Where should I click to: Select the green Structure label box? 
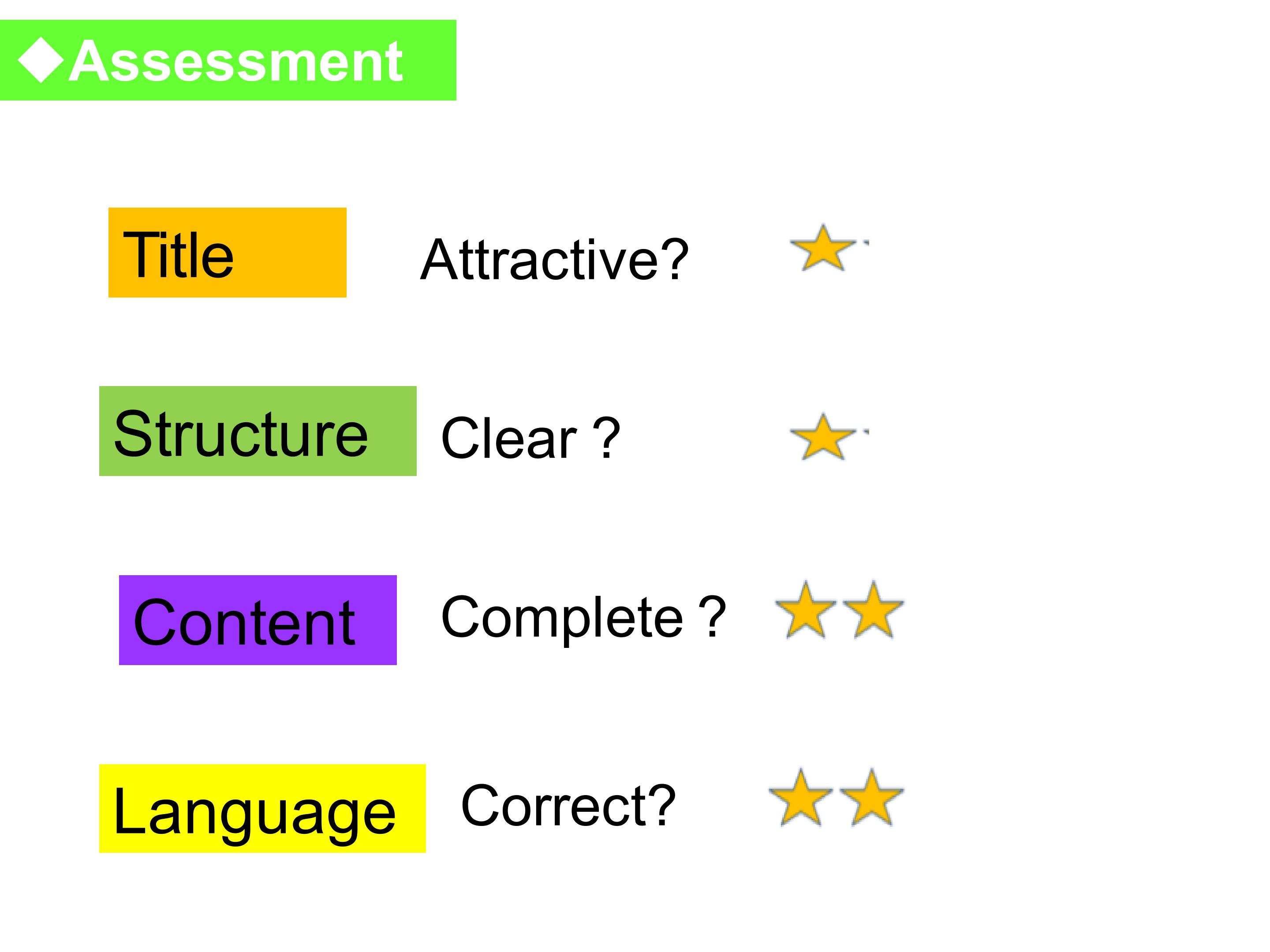(258, 431)
